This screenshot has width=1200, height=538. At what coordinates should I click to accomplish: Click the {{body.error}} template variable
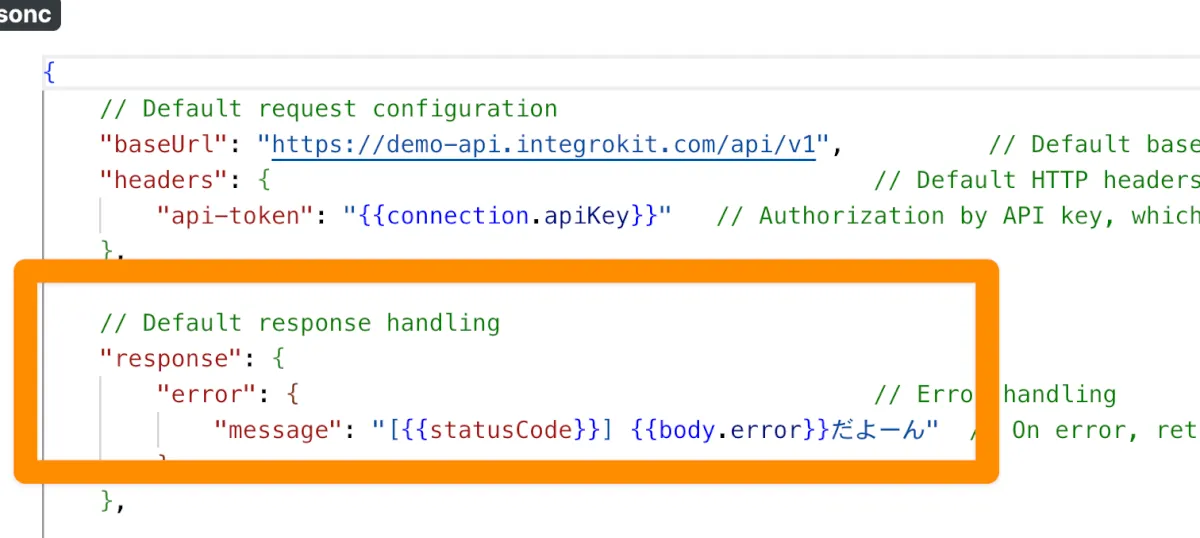tap(732, 430)
